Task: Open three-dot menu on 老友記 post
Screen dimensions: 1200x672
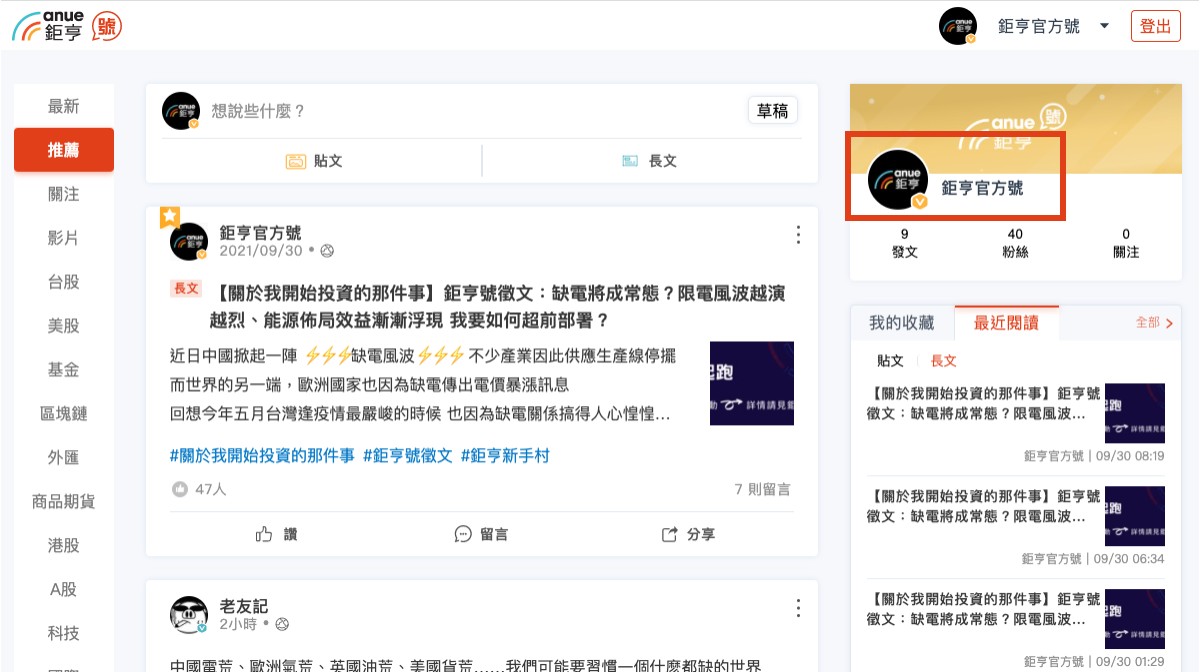Action: point(798,608)
